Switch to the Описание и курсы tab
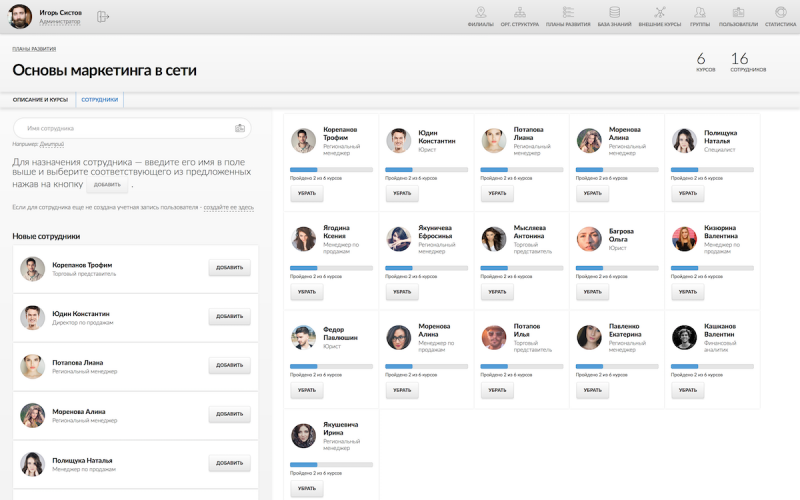Viewport: 800px width, 500px height. coord(40,100)
